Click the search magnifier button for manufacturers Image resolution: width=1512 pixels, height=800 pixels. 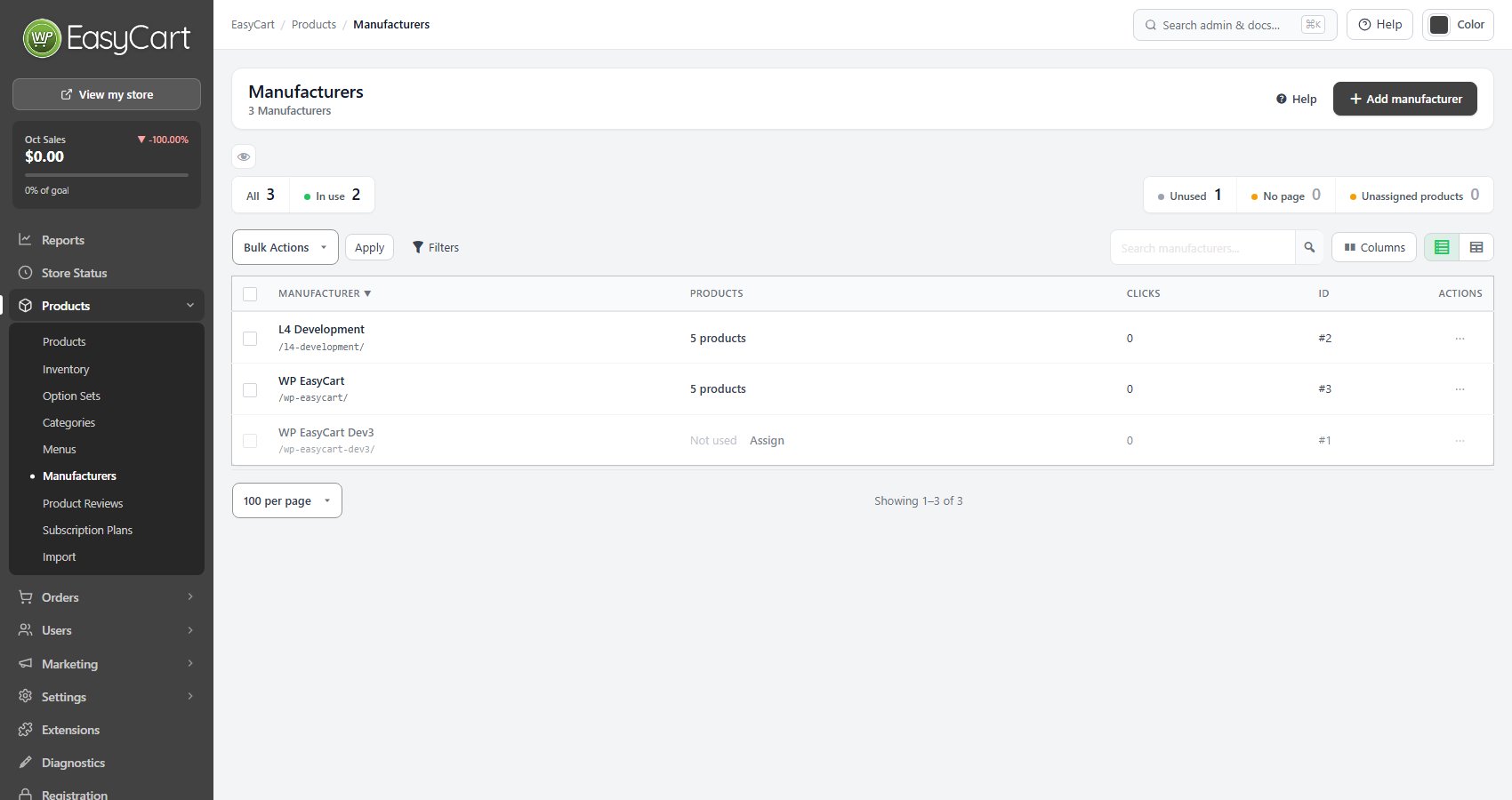point(1309,247)
